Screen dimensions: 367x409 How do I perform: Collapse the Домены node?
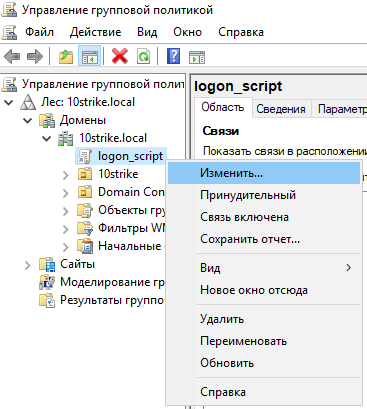28,120
